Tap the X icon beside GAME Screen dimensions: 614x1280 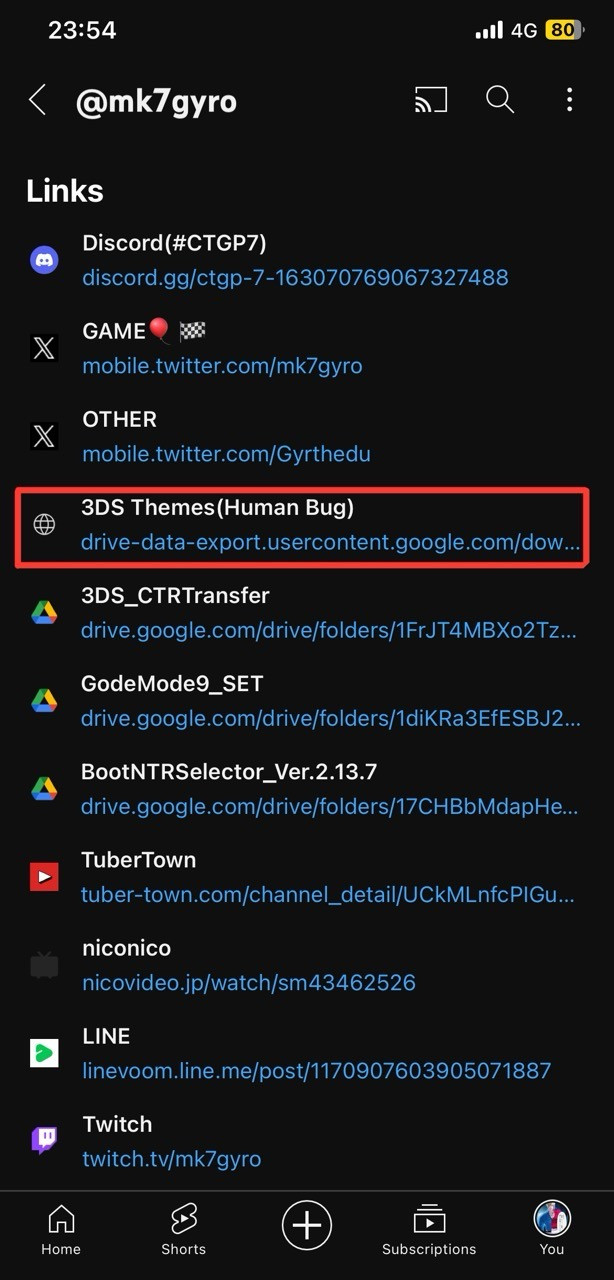pyautogui.click(x=44, y=348)
